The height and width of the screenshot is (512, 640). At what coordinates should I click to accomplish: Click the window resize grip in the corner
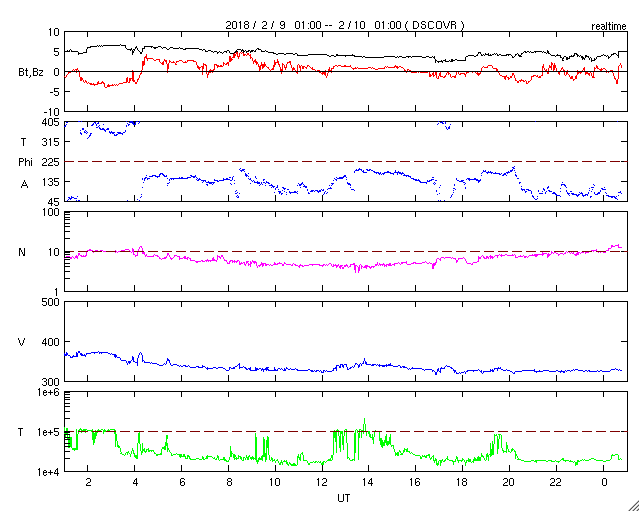[633, 505]
